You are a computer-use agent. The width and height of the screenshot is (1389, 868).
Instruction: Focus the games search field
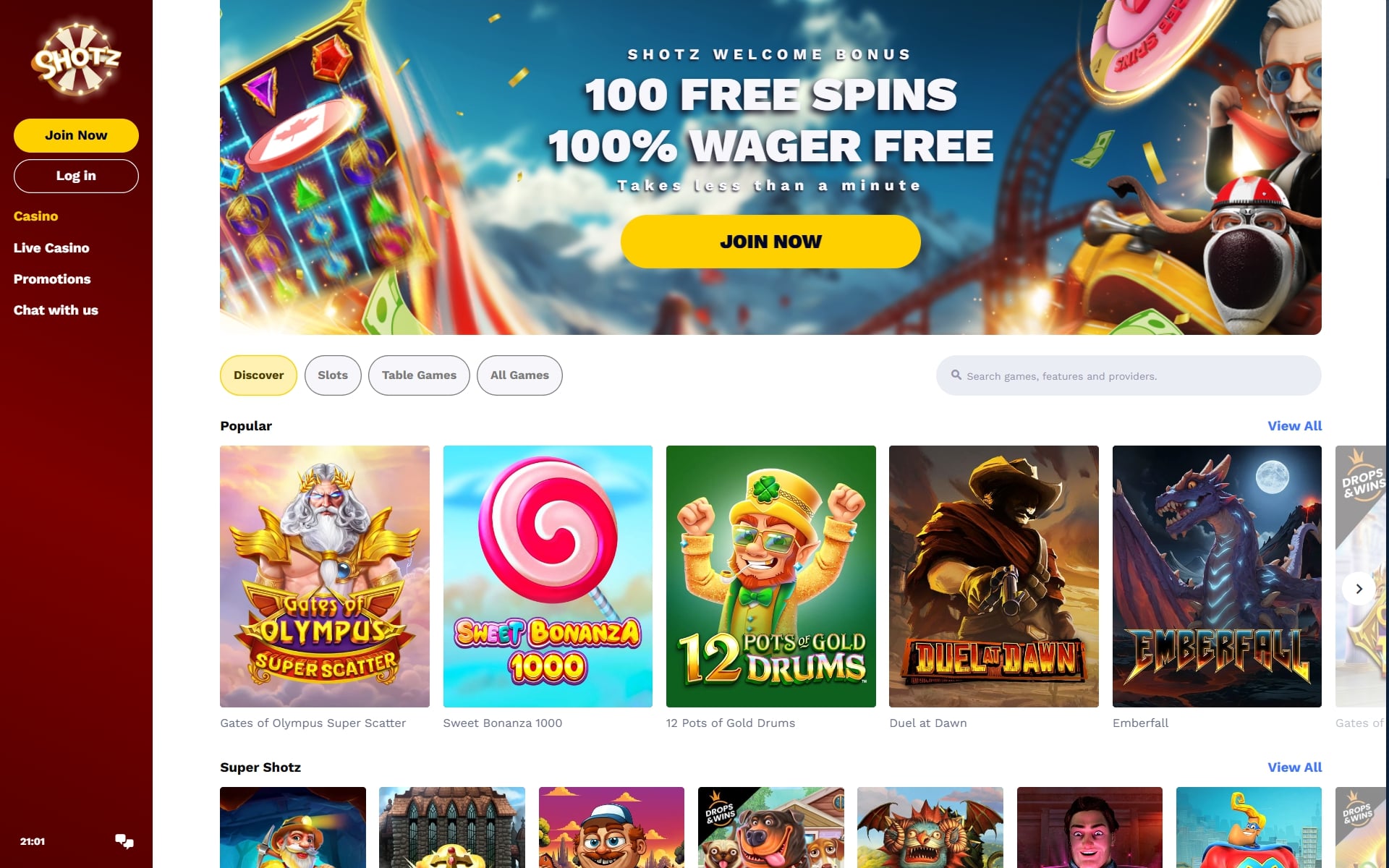(x=1129, y=375)
